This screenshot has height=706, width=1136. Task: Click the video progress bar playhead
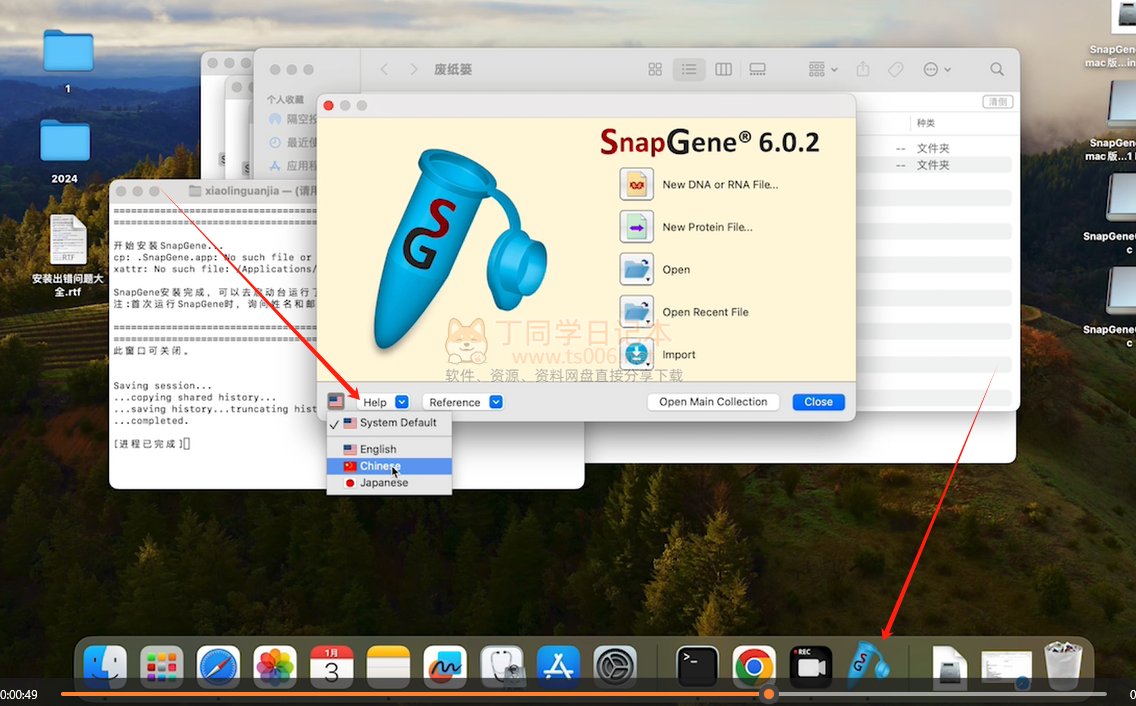[x=768, y=694]
